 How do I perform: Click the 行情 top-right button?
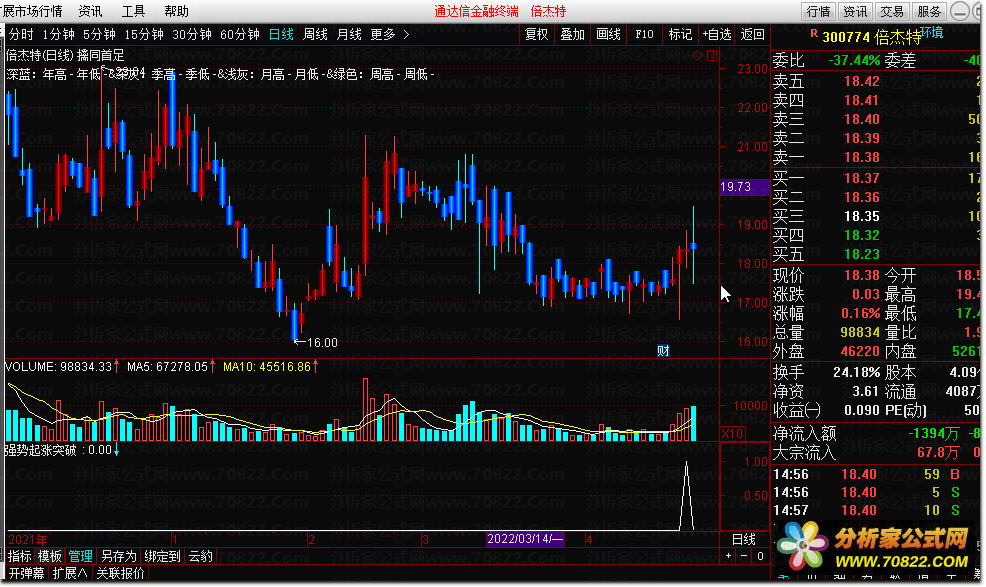[x=819, y=11]
